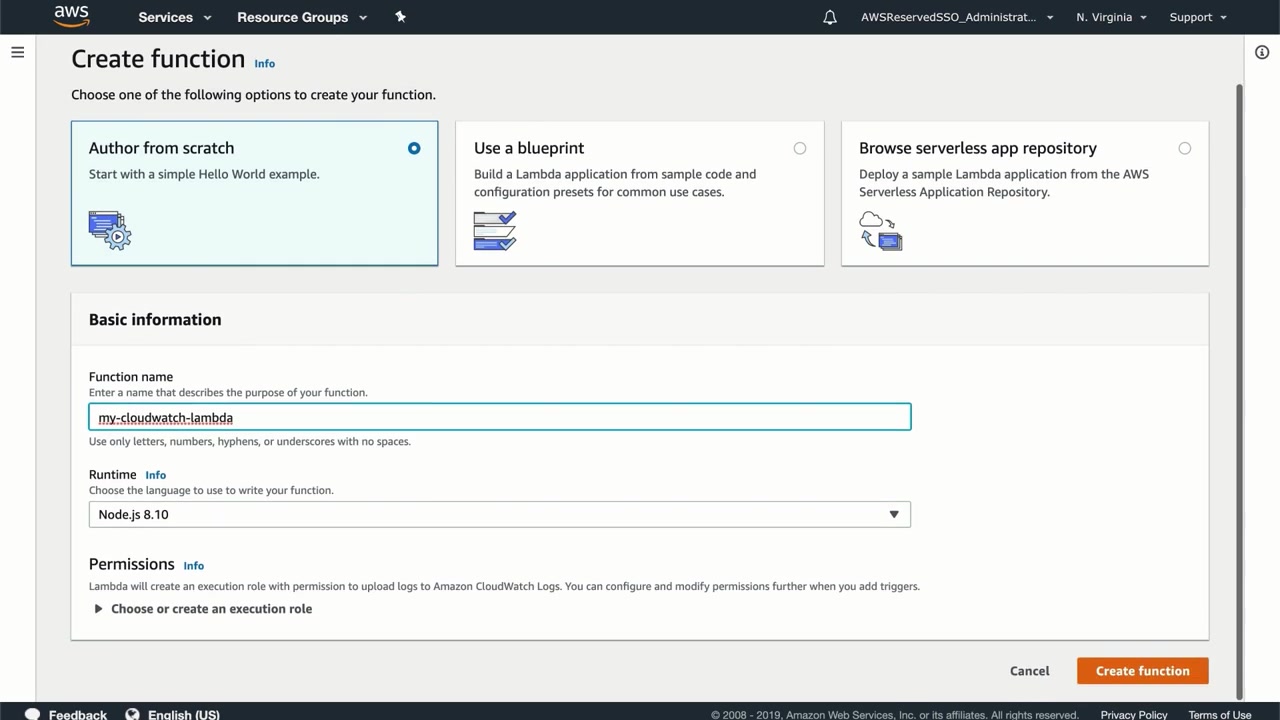Open the N. Virginia region dropdown
This screenshot has width=1280, height=720.
[x=1111, y=17]
